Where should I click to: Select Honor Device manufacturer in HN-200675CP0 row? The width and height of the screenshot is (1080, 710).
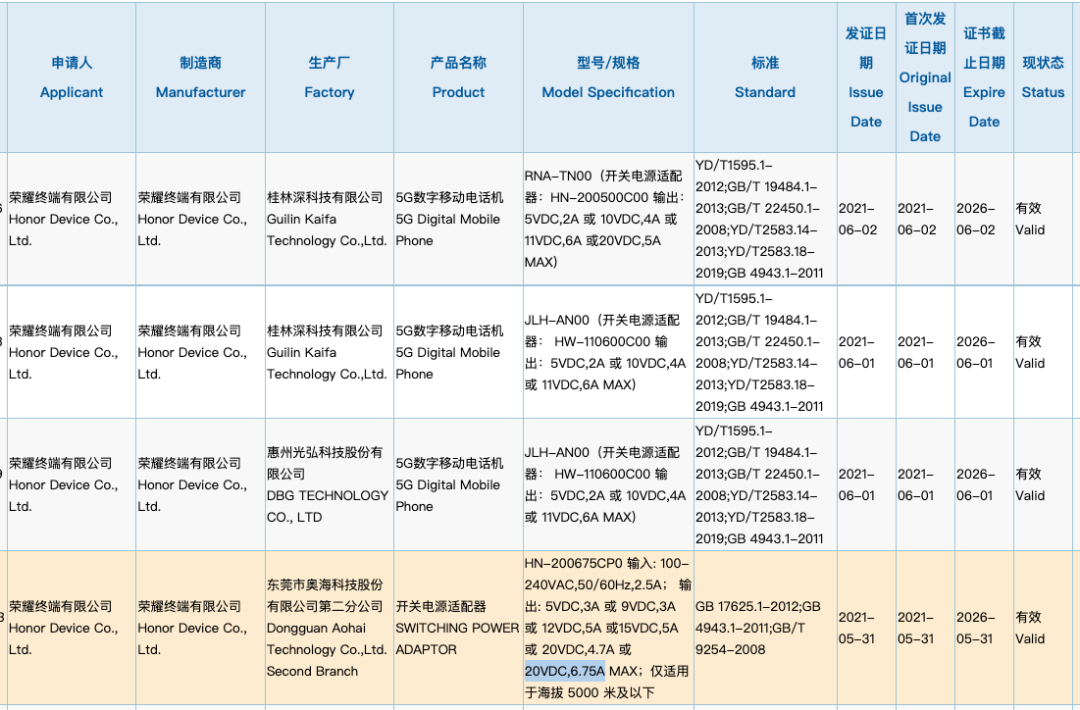[200, 628]
